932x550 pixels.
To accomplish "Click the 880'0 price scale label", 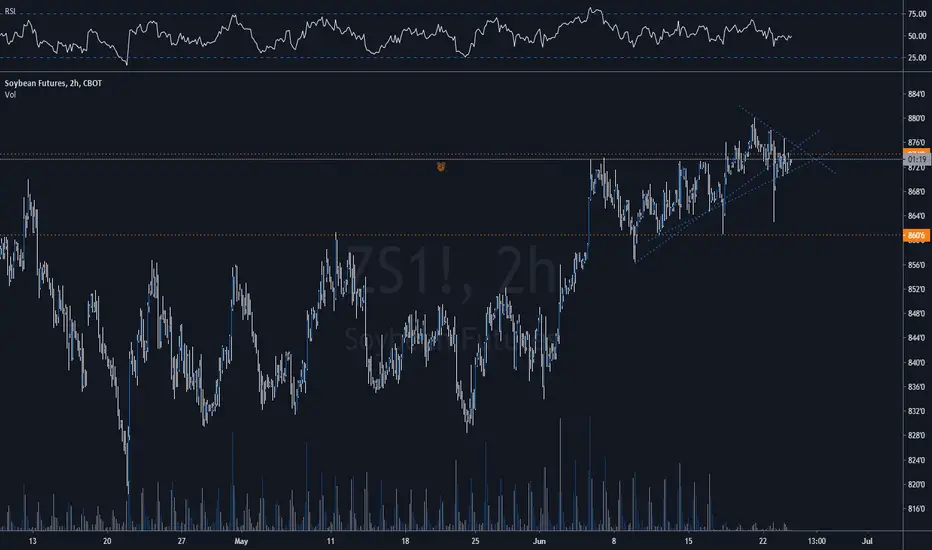I will 917,118.
